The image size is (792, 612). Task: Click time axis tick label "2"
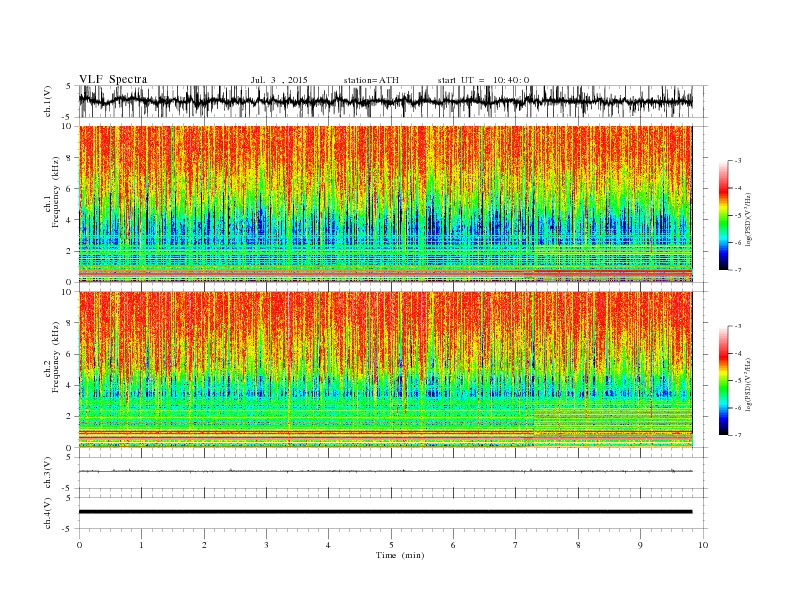tap(204, 545)
